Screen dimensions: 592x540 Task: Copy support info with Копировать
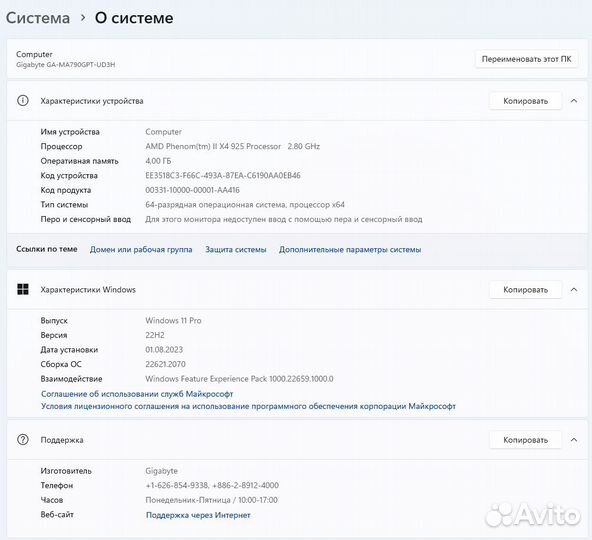pyautogui.click(x=525, y=440)
